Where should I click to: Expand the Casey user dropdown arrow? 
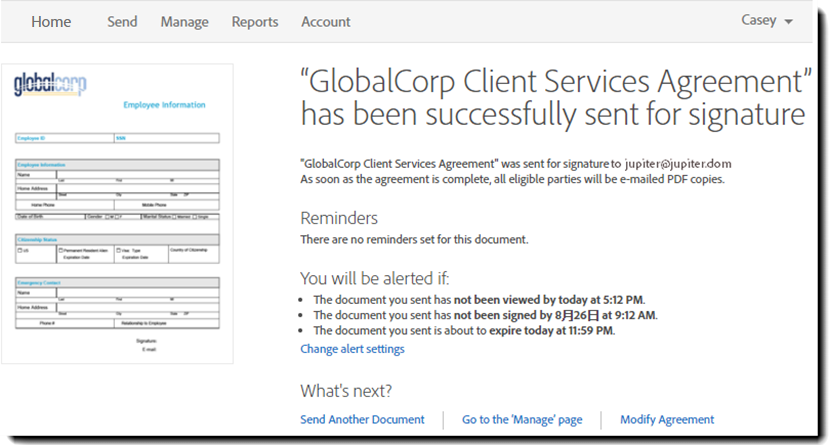click(788, 22)
